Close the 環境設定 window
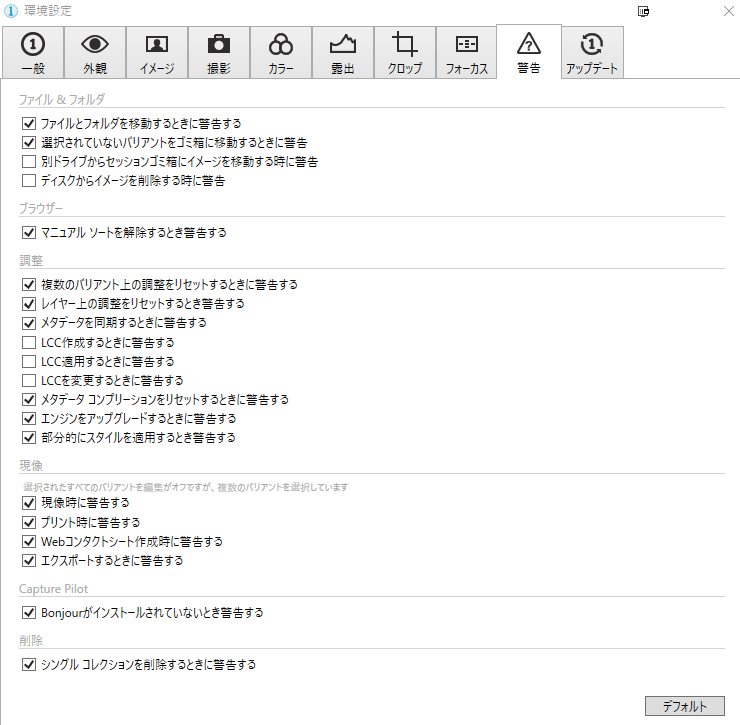The image size is (740, 725). point(726,11)
